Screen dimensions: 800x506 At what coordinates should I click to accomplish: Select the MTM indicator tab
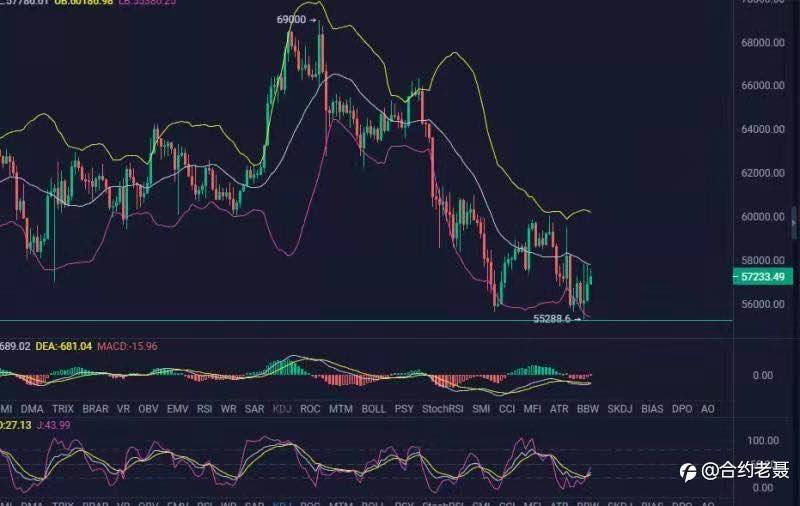[341, 409]
